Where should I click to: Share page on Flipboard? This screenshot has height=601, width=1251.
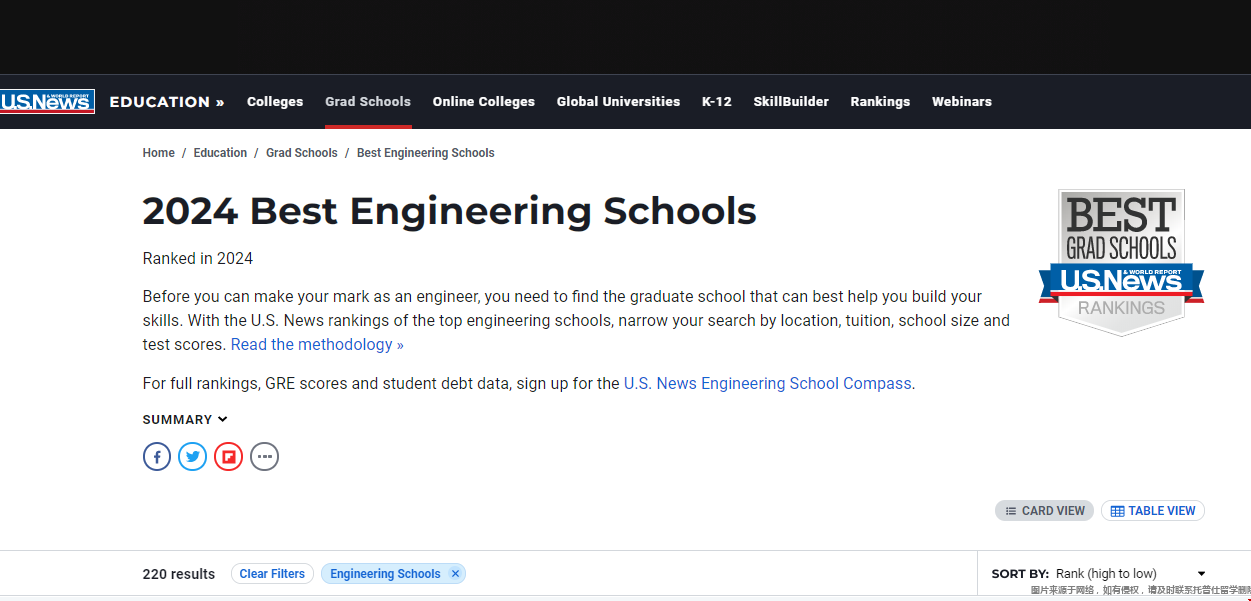tap(229, 457)
